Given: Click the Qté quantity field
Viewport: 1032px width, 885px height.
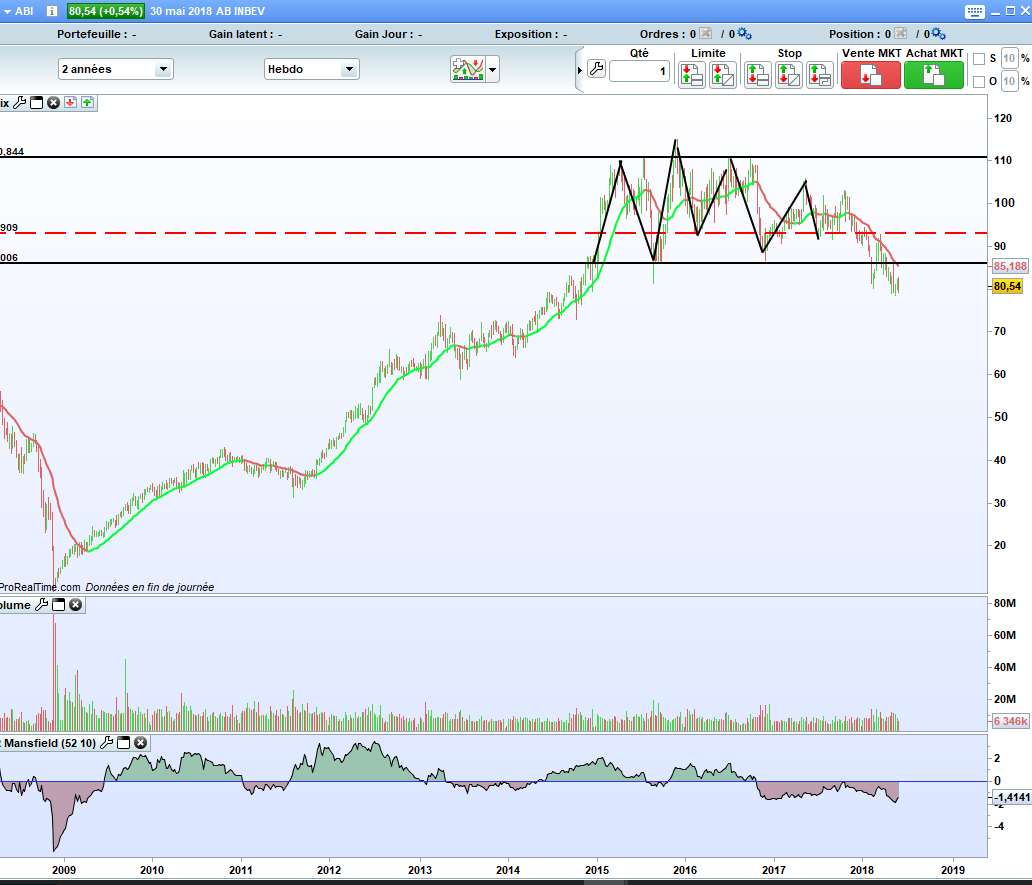Looking at the screenshot, I should [639, 71].
